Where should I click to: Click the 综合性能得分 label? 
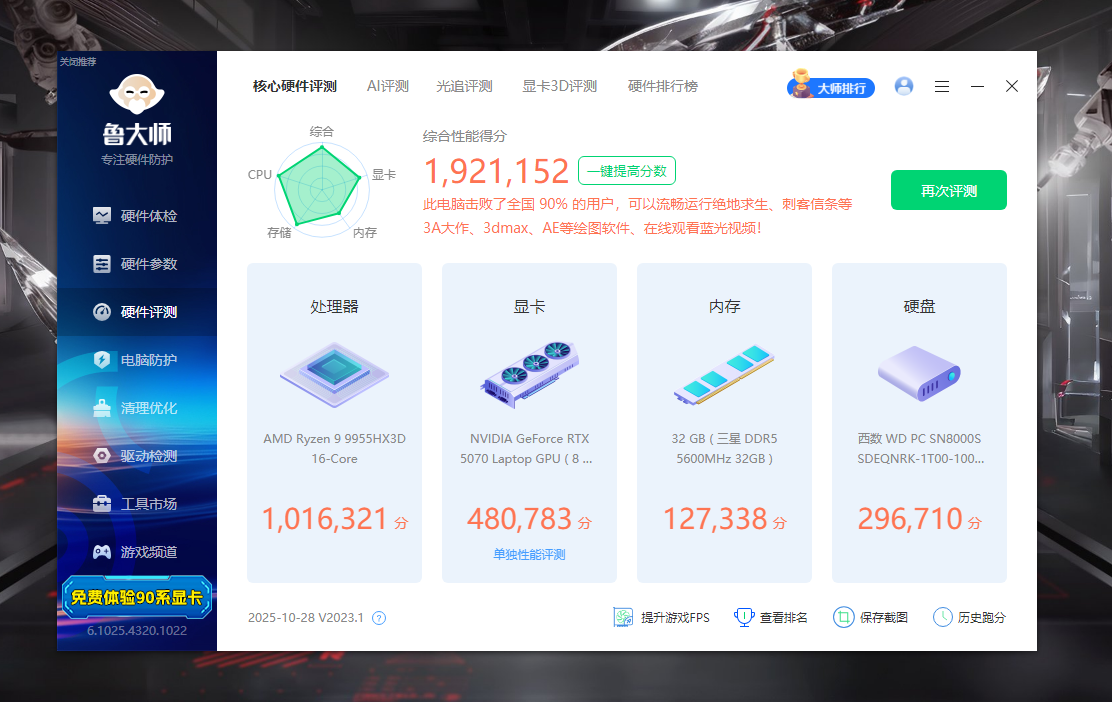tap(465, 136)
